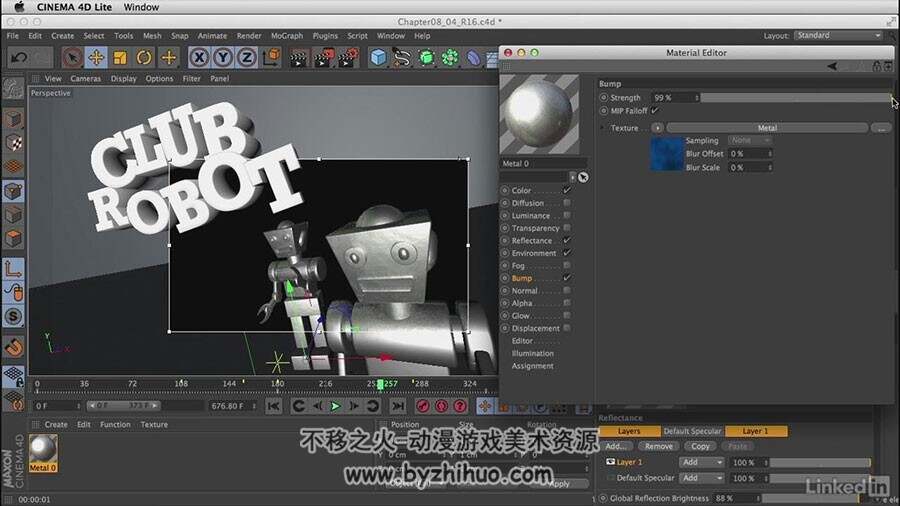Screen dimensions: 900x506
Task: Click the spline pen tool icon
Action: click(x=402, y=57)
